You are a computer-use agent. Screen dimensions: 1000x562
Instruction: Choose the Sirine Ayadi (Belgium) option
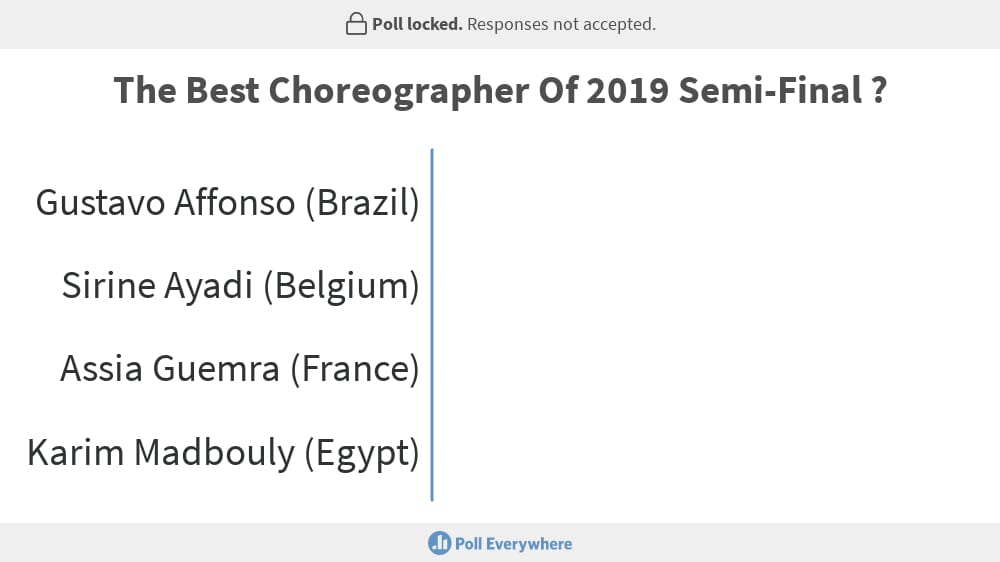pyautogui.click(x=240, y=286)
